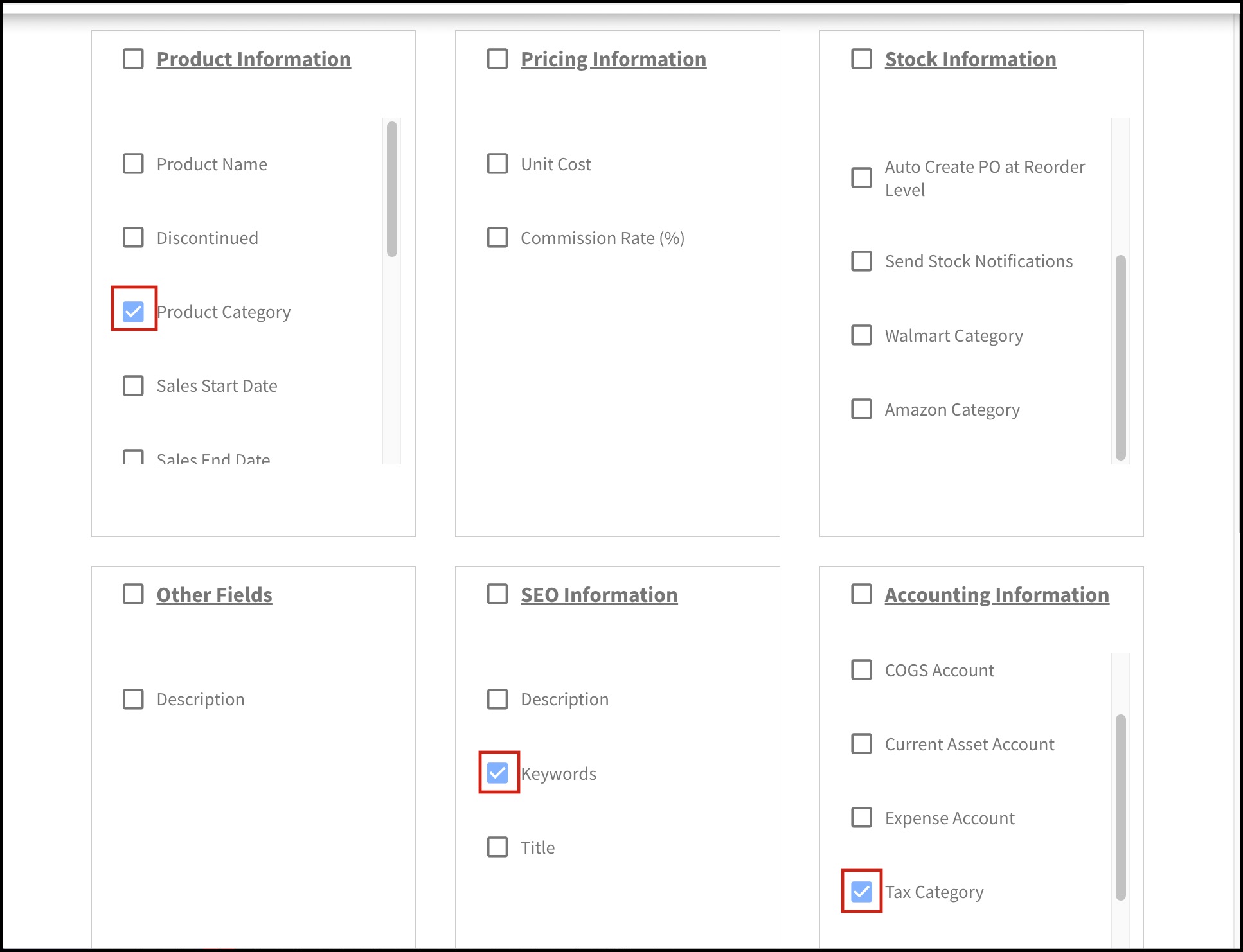Click the Stock Information heading link
Image resolution: width=1243 pixels, height=952 pixels.
coord(970,59)
